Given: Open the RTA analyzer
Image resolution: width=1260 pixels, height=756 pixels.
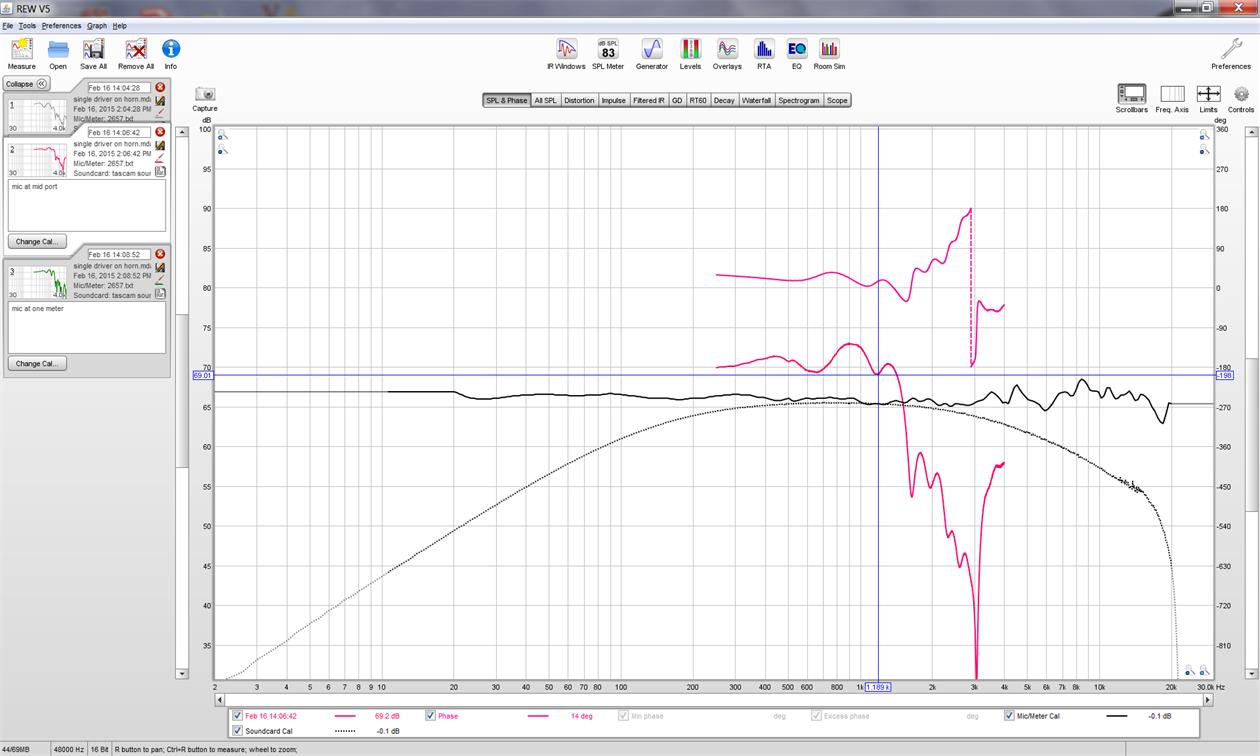Looking at the screenshot, I should (764, 54).
